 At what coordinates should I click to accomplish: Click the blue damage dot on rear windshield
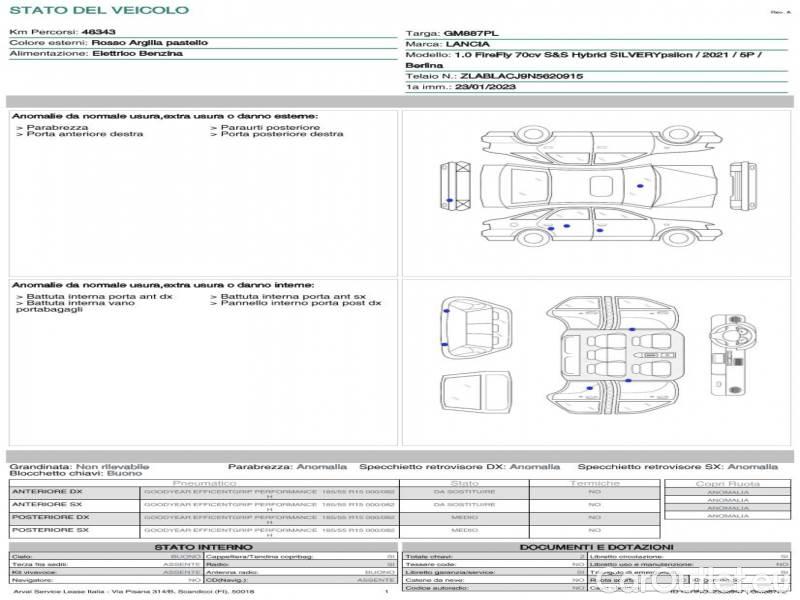click(x=640, y=186)
